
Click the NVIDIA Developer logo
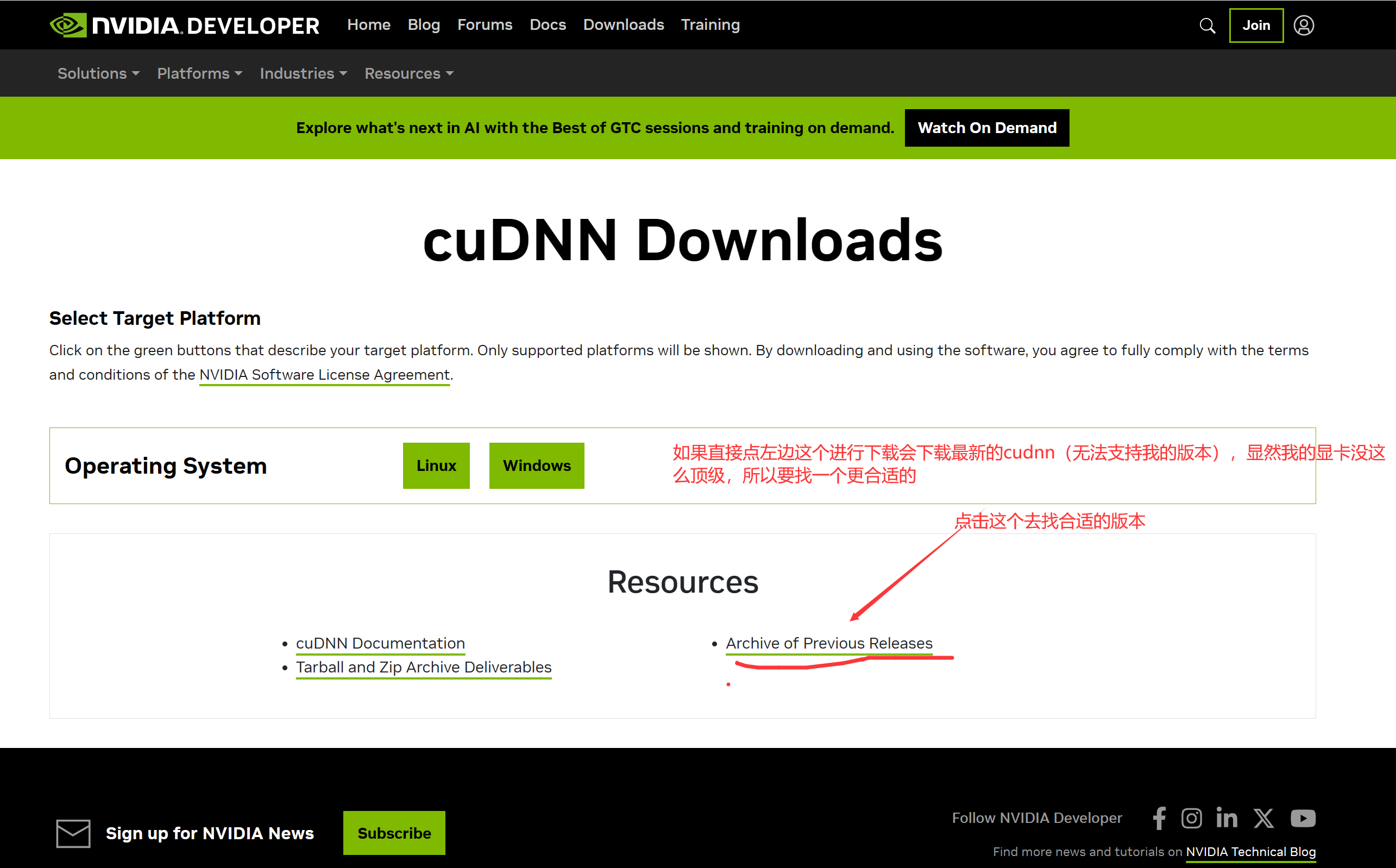(x=184, y=26)
